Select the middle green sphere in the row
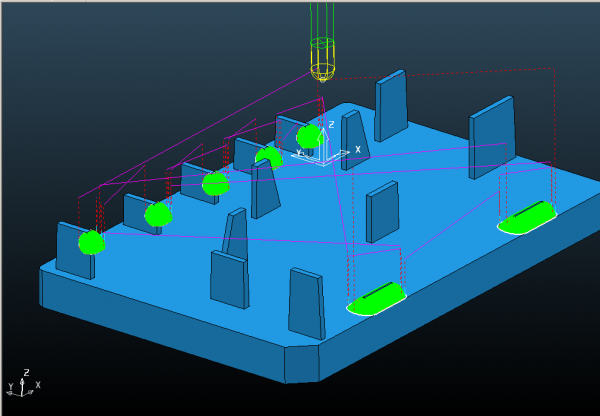The height and width of the screenshot is (416, 600). point(215,184)
